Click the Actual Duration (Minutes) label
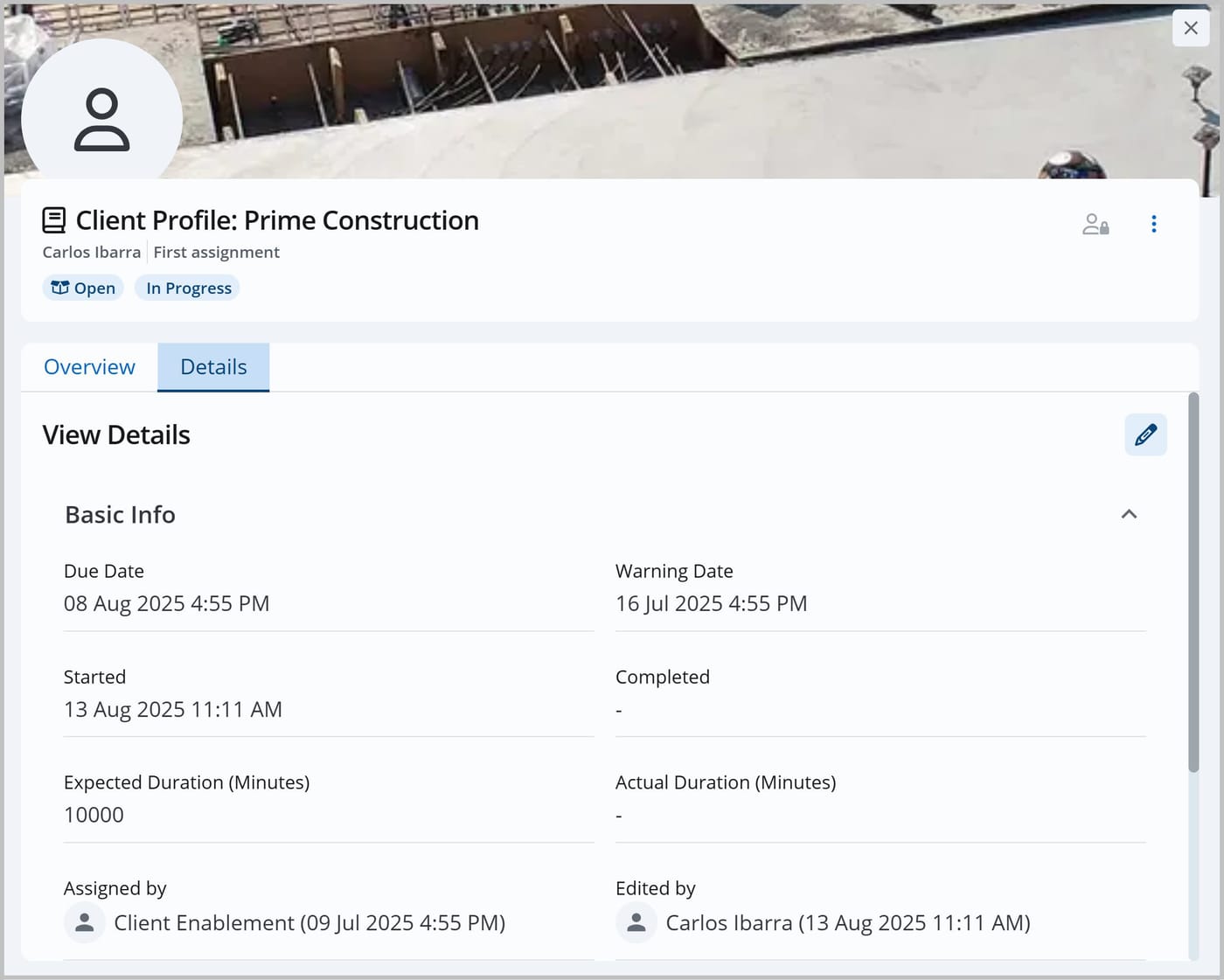This screenshot has width=1224, height=980. tap(726, 782)
